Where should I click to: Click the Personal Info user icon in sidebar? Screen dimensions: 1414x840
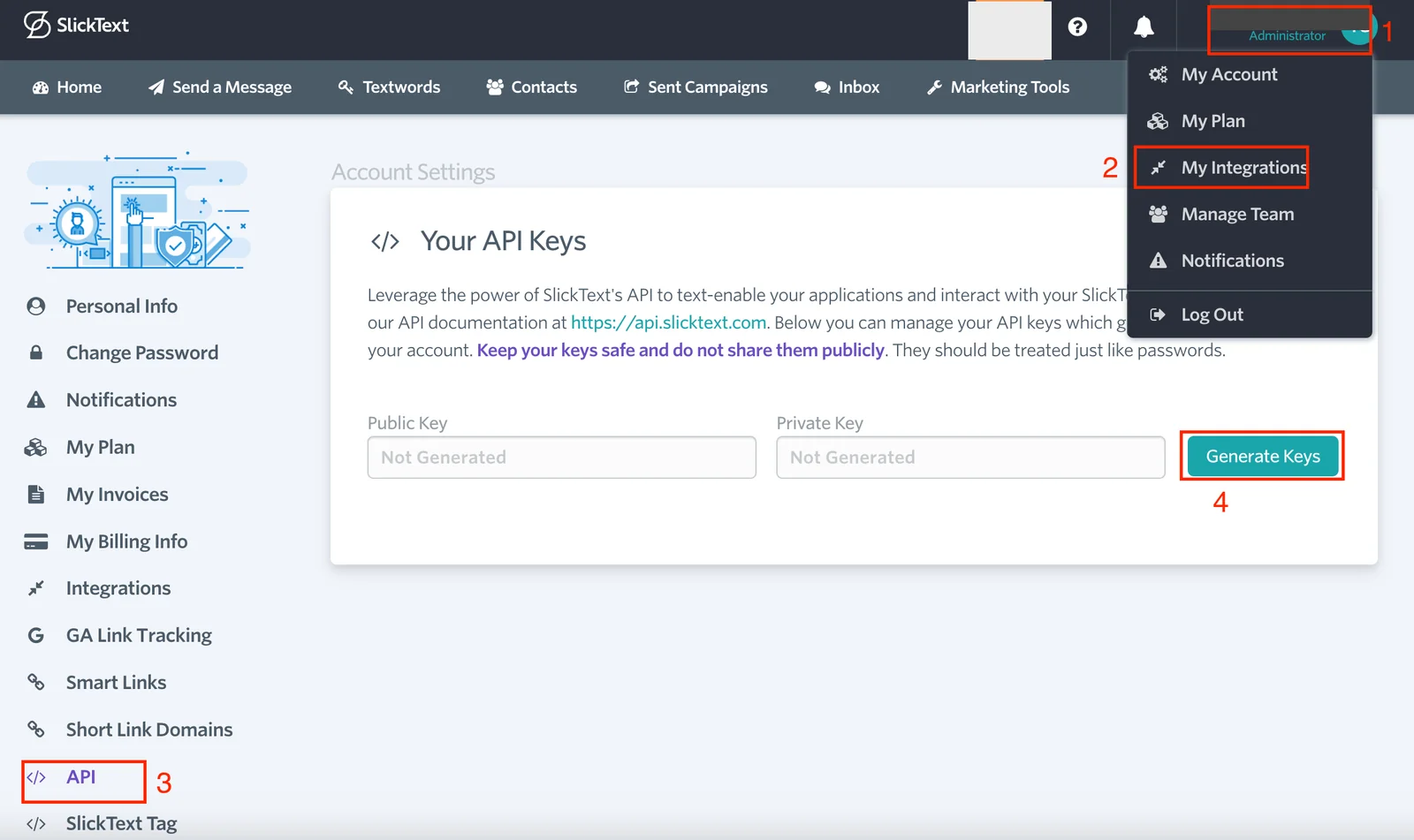point(36,306)
